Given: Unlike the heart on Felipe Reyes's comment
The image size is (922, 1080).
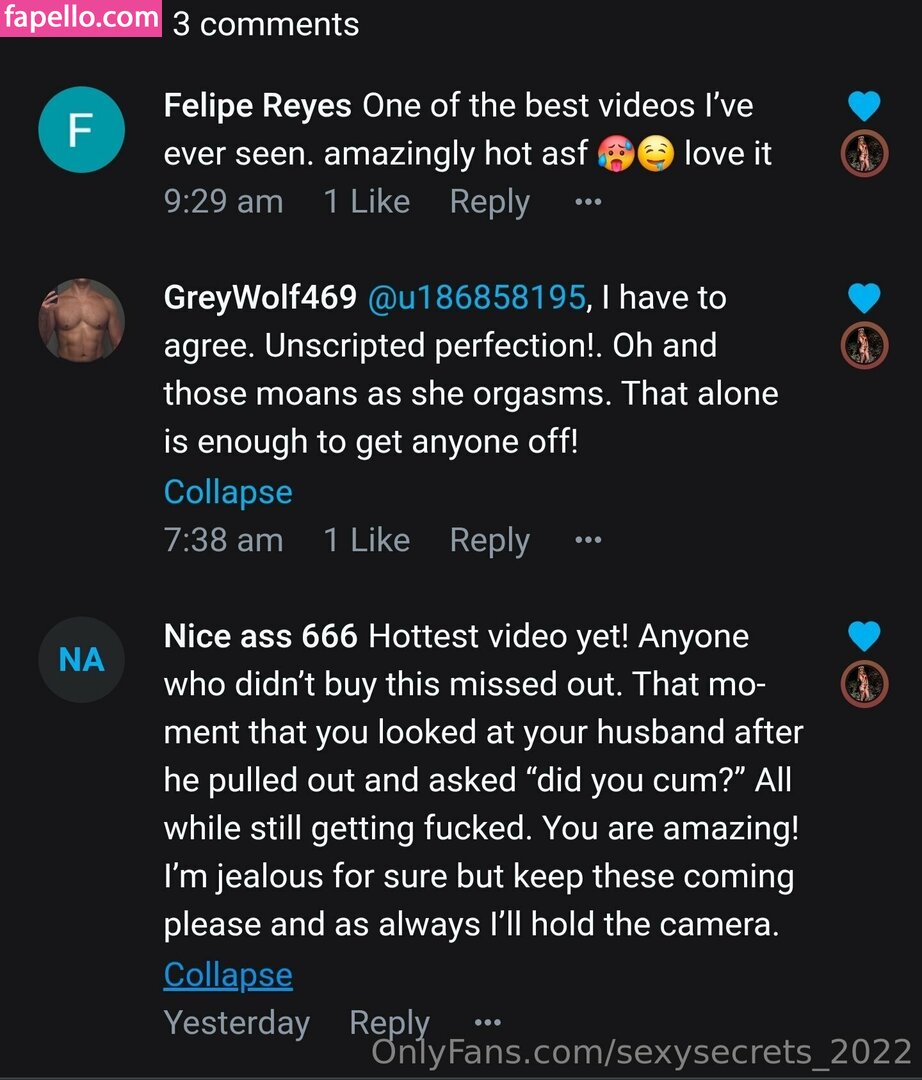Looking at the screenshot, I should coord(863,106).
